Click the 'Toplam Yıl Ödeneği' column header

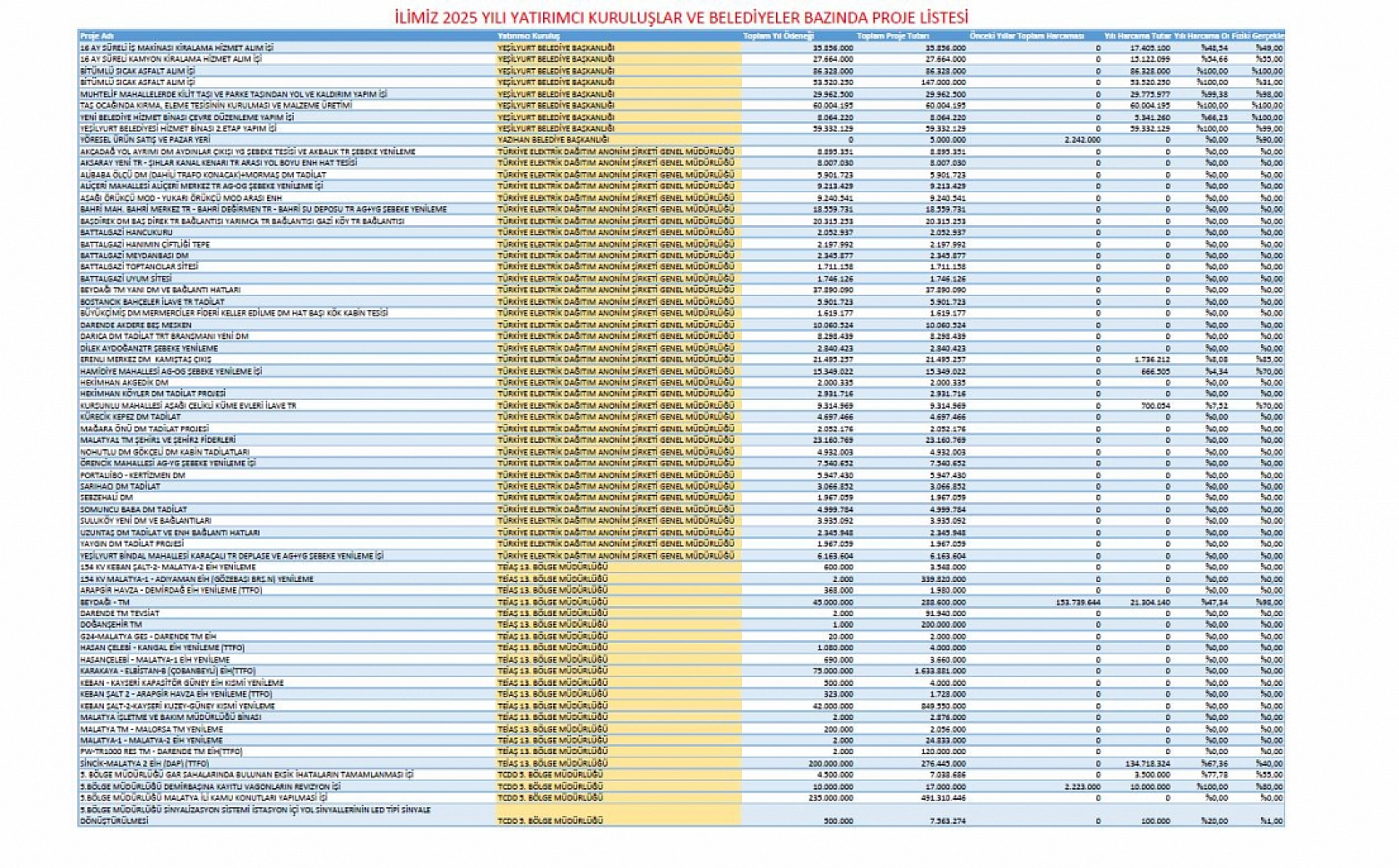coord(778,37)
